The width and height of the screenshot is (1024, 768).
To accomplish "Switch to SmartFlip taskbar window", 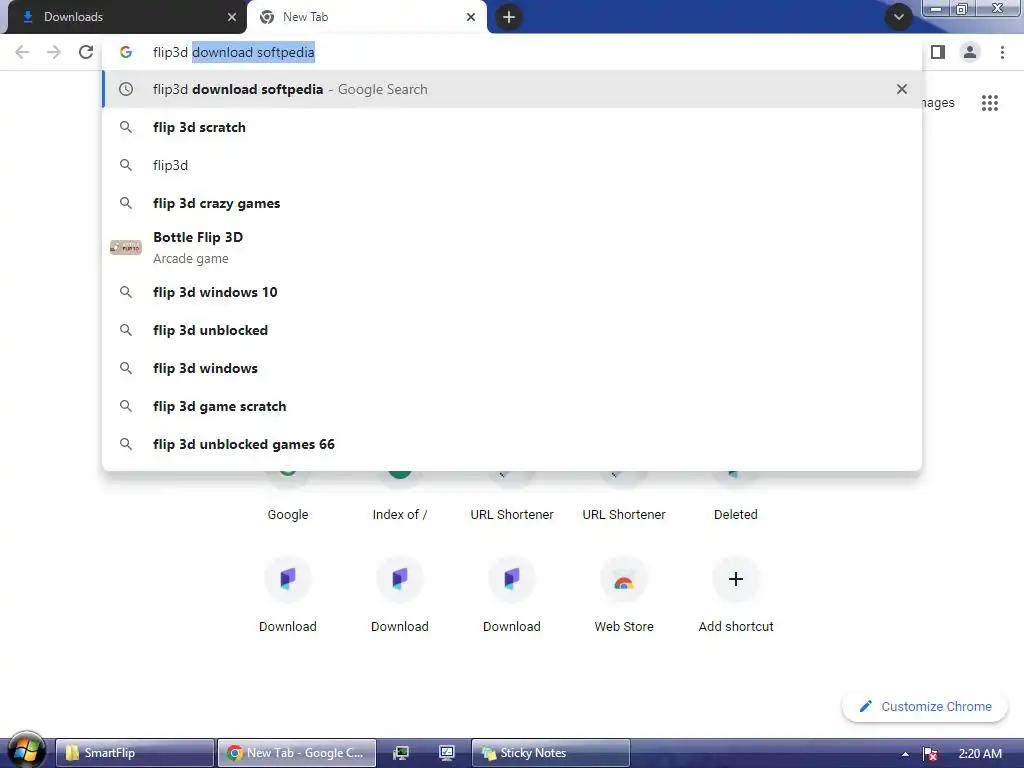I will pos(135,753).
